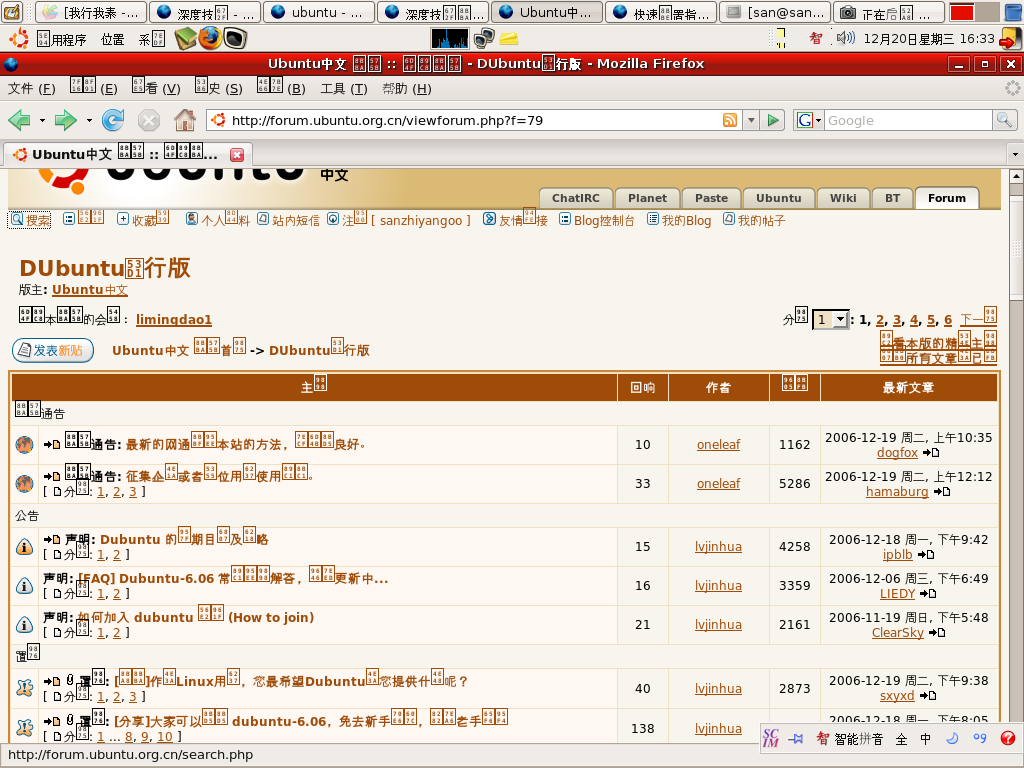This screenshot has height=768, width=1024.
Task: Open author link oneleaf in first row
Action: pyautogui.click(x=718, y=445)
